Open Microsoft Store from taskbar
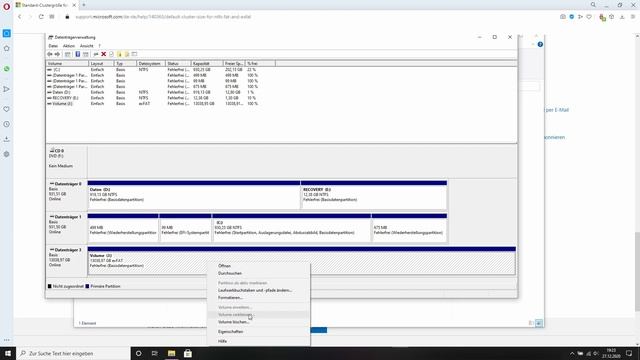Image resolution: width=640 pixels, height=360 pixels. point(188,353)
